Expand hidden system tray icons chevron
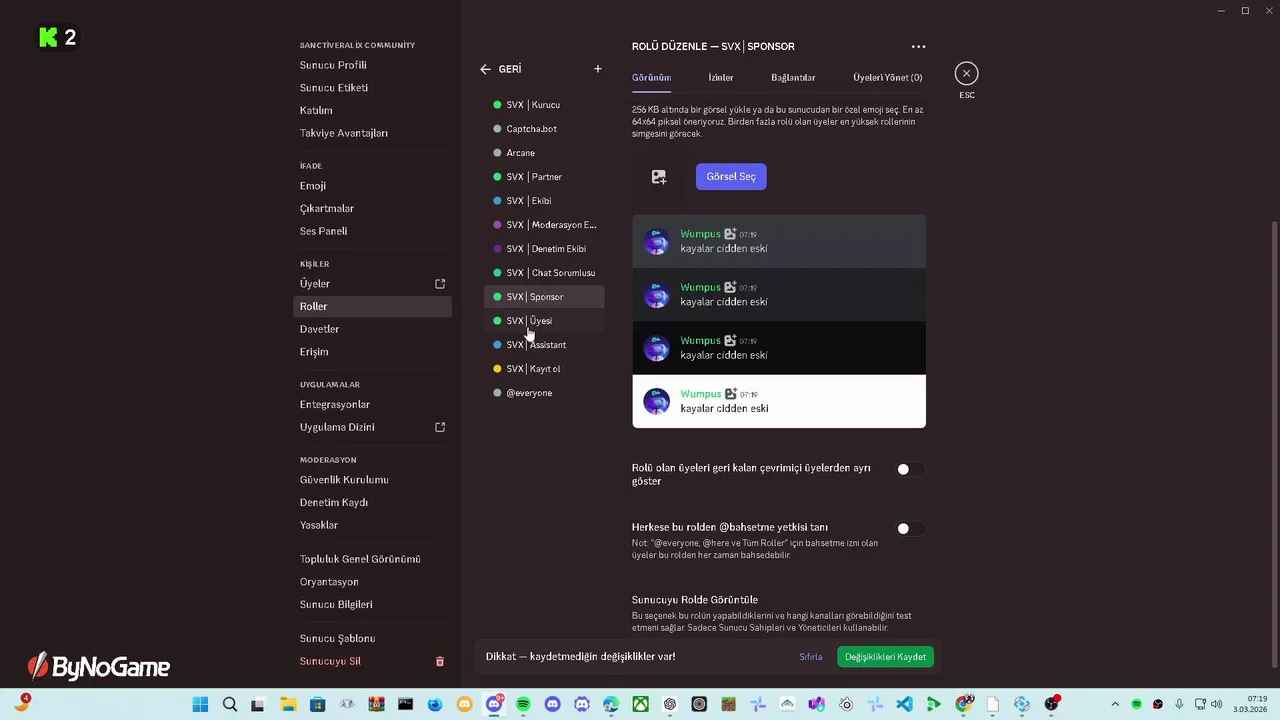This screenshot has height=720, width=1280. tap(1115, 704)
